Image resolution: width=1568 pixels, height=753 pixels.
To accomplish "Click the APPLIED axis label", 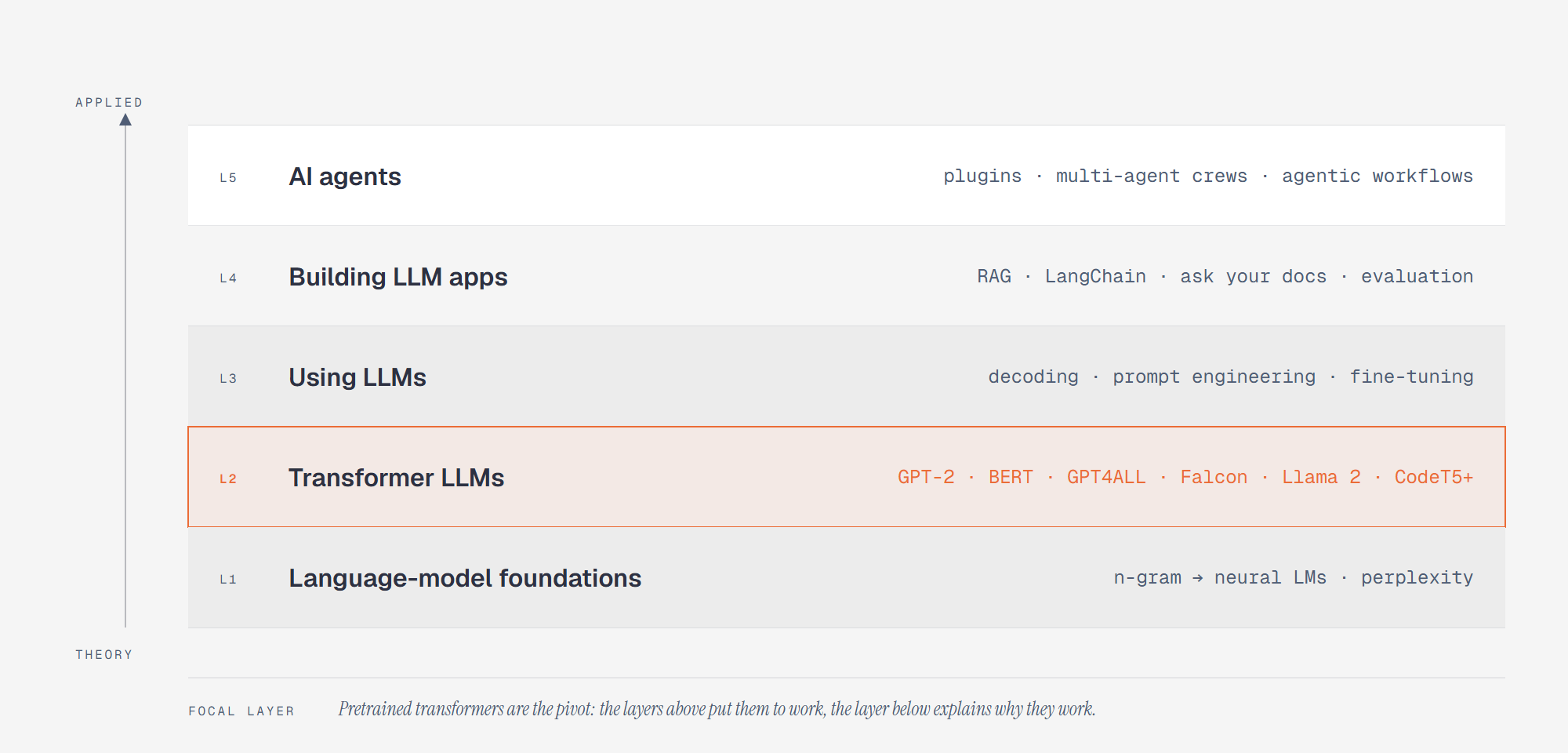I will [109, 103].
